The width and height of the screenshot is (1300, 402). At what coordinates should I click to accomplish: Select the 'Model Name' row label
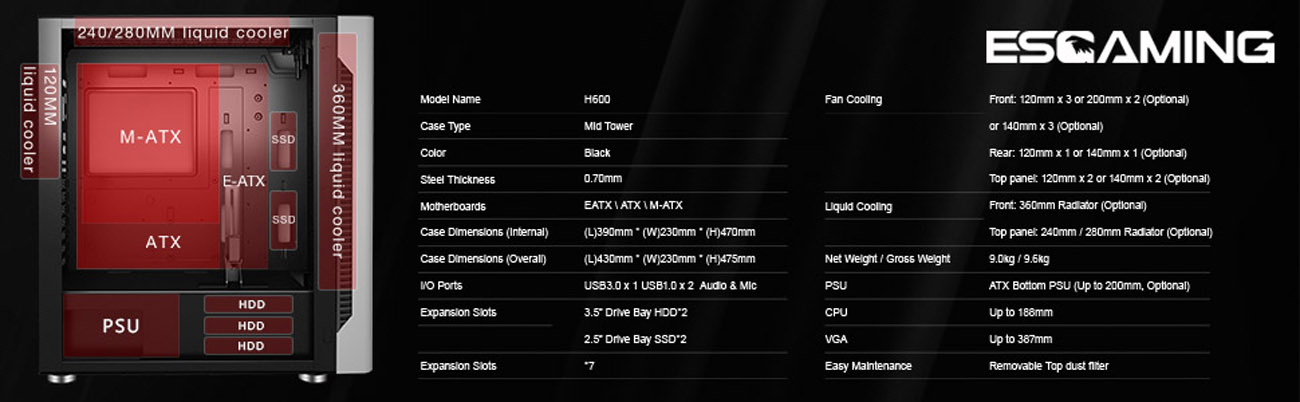(450, 100)
